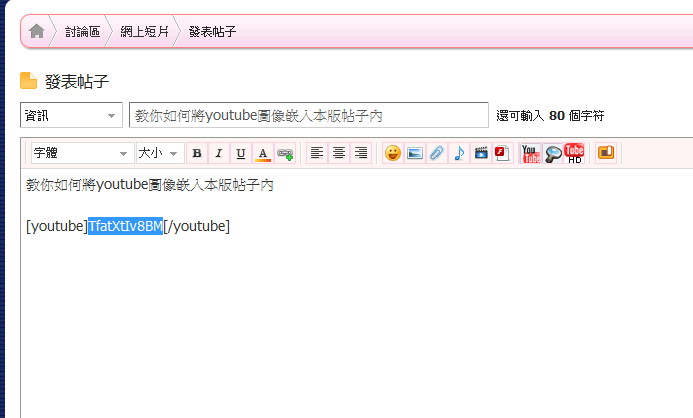Toggle underline formatting
The width and height of the screenshot is (693, 418).
click(241, 153)
